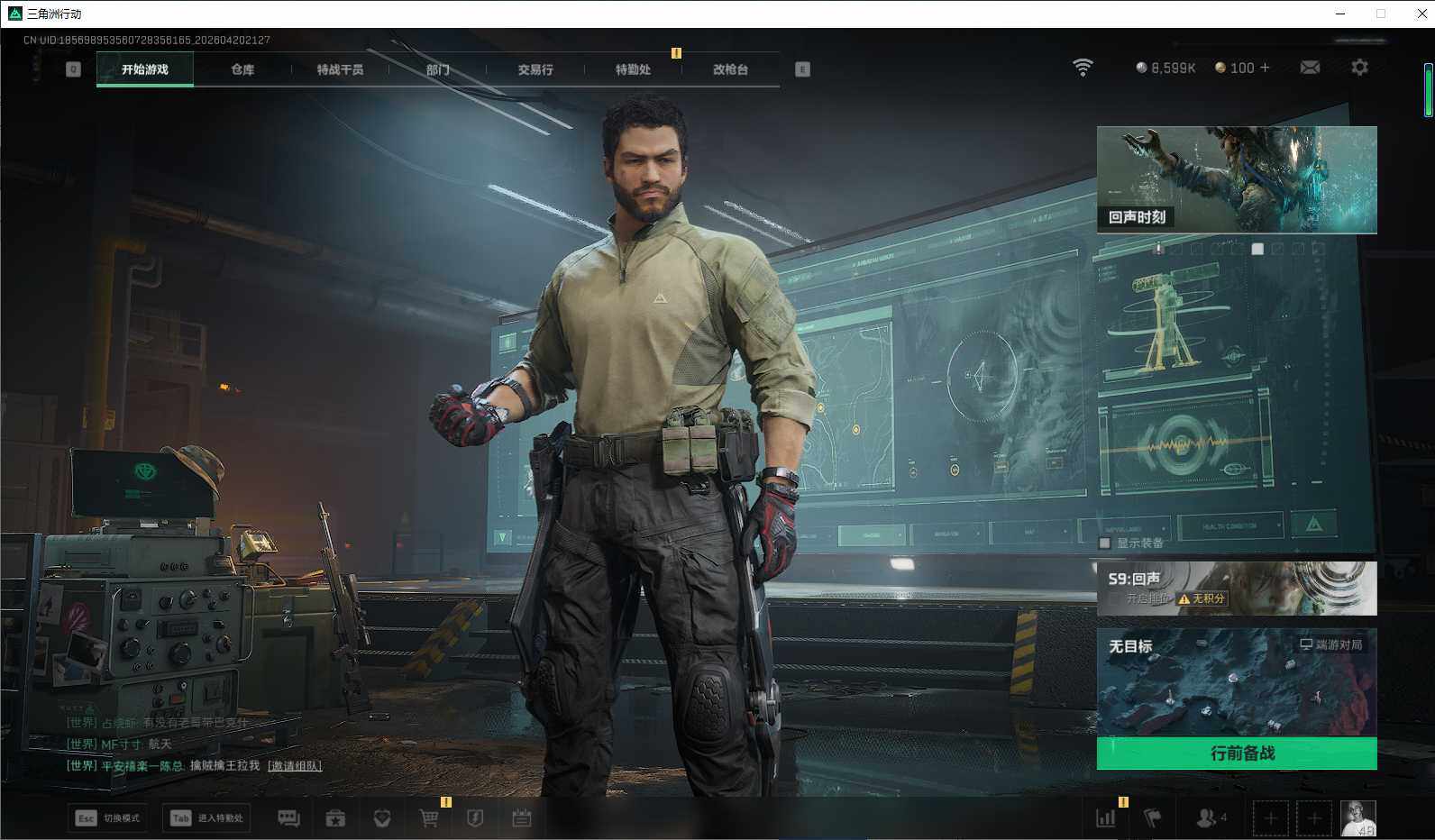The width and height of the screenshot is (1435, 840).
Task: Open the S9:回声 season card
Action: coord(1237,589)
